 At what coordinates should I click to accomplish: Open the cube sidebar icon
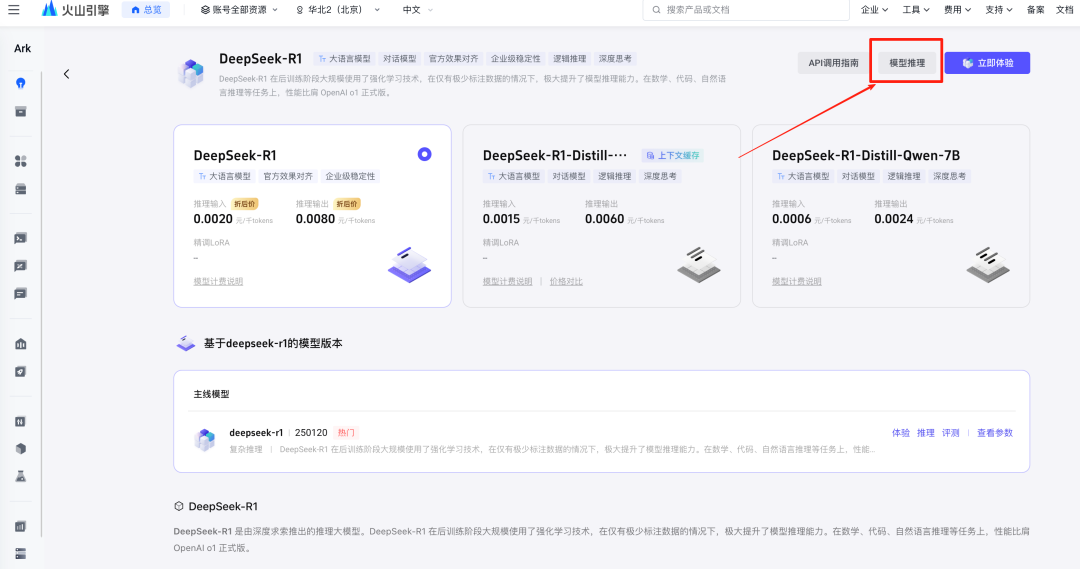click(x=21, y=448)
